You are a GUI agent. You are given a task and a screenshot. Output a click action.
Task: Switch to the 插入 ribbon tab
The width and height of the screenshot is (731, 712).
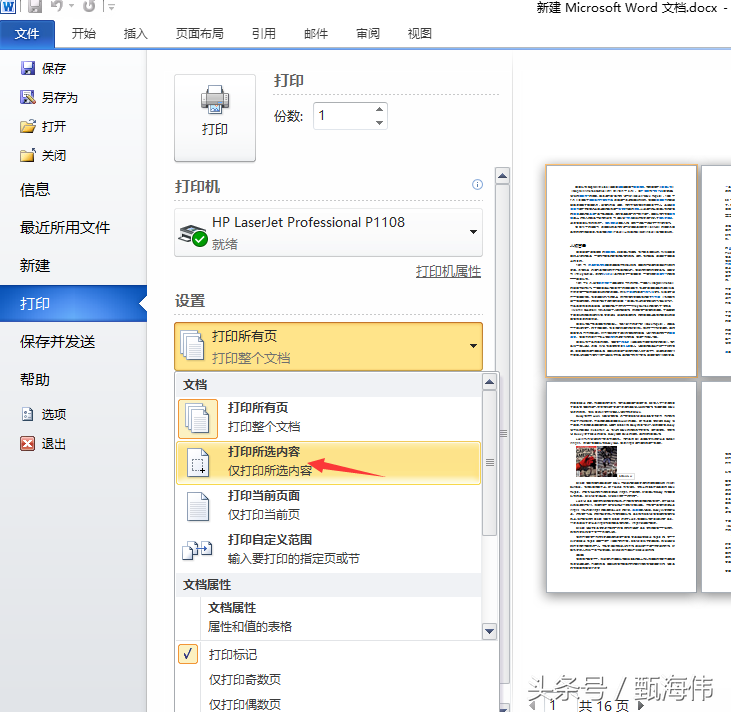pos(135,34)
